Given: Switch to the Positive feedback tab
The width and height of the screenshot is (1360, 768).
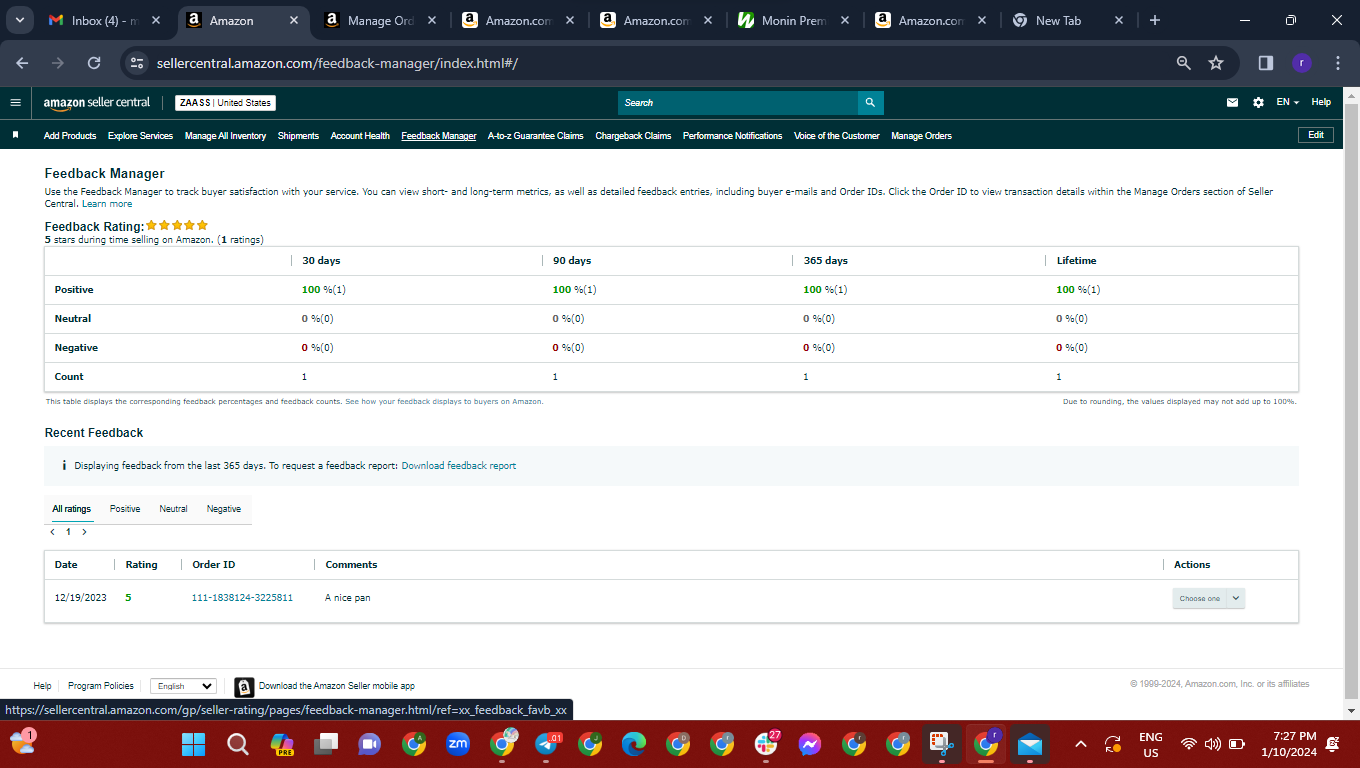Looking at the screenshot, I should tap(125, 509).
